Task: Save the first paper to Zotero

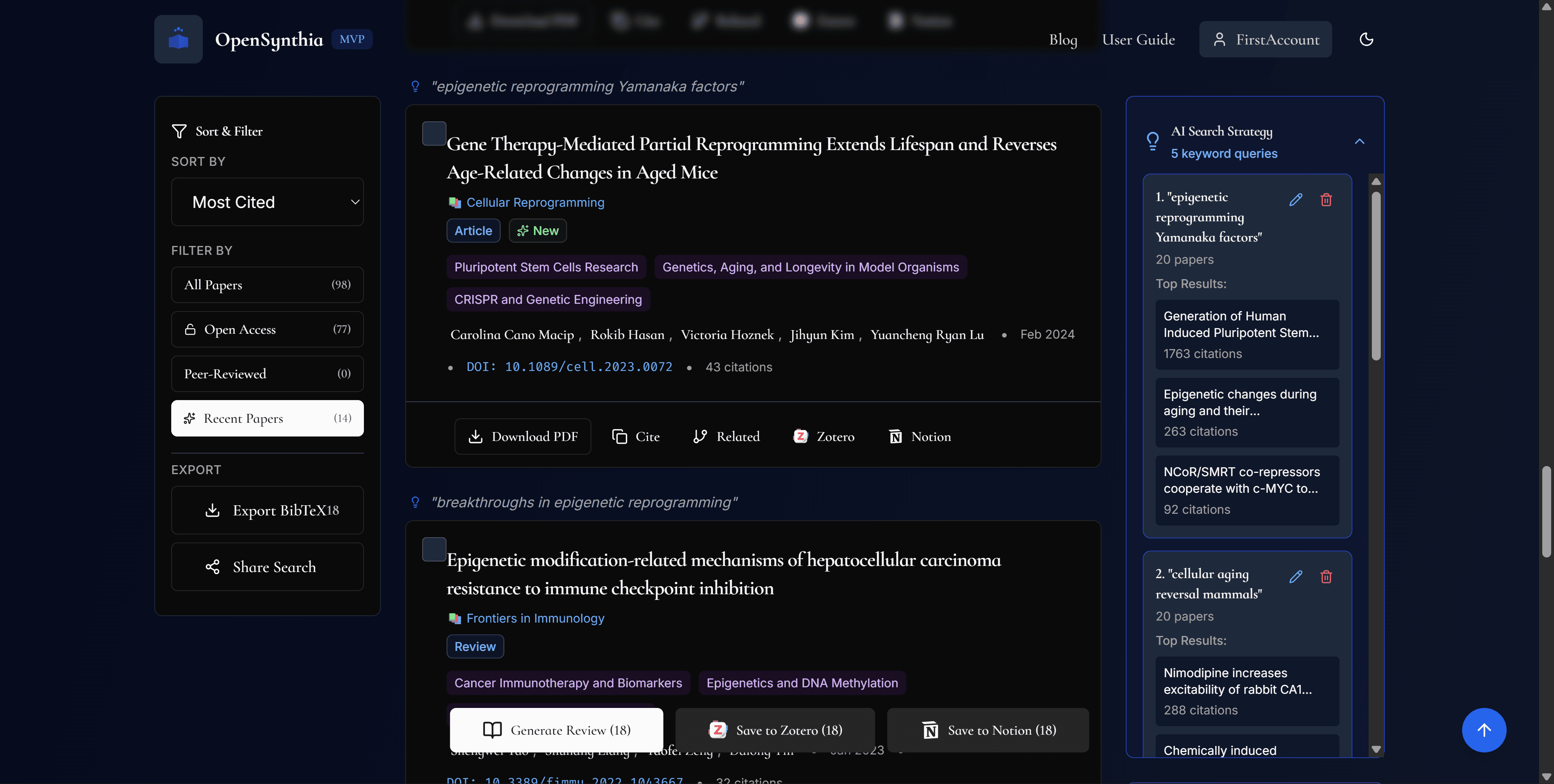Action: [x=824, y=436]
